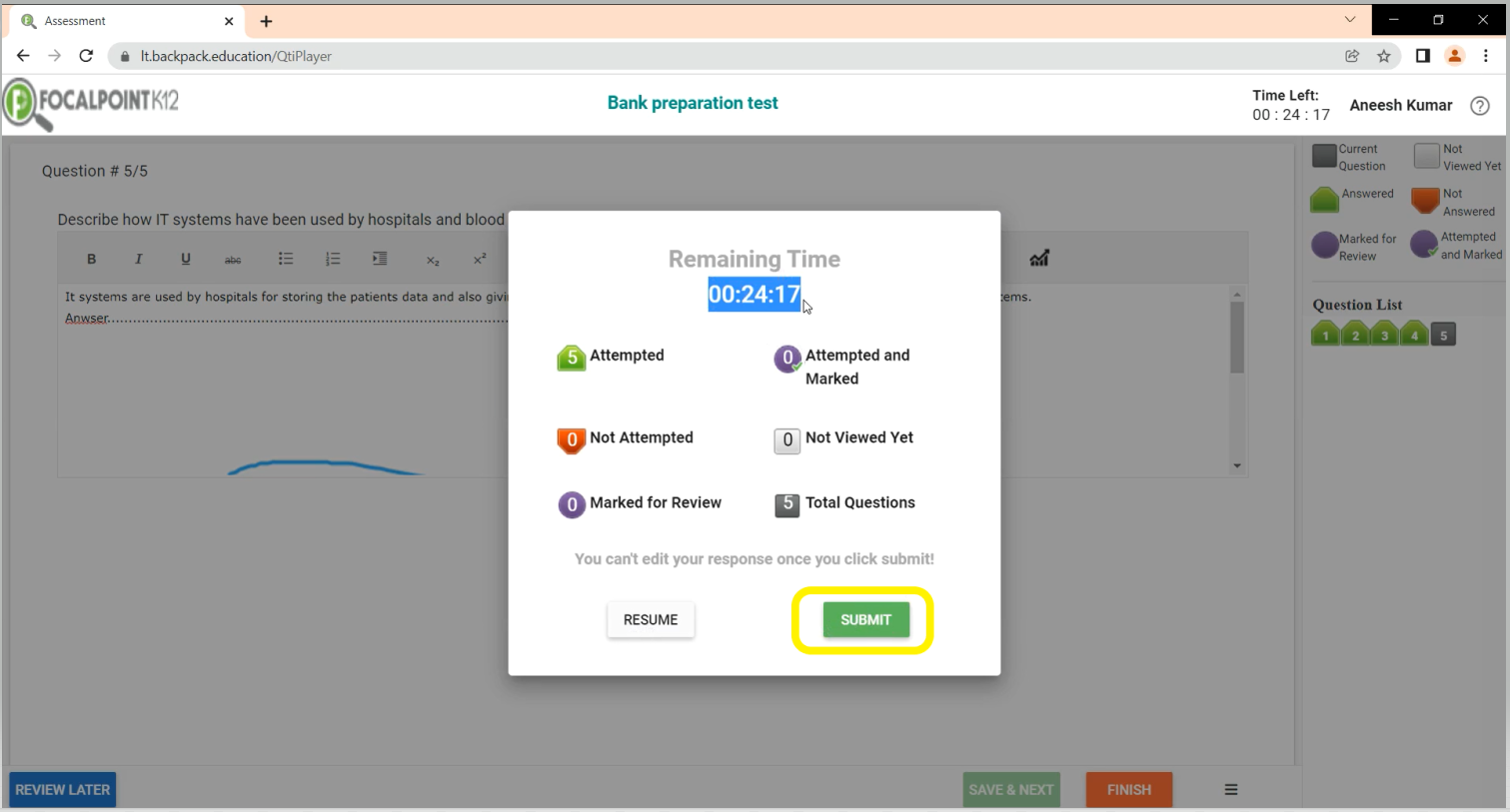The height and width of the screenshot is (812, 1510).
Task: Click the superscript icon in toolbar
Action: tap(480, 259)
